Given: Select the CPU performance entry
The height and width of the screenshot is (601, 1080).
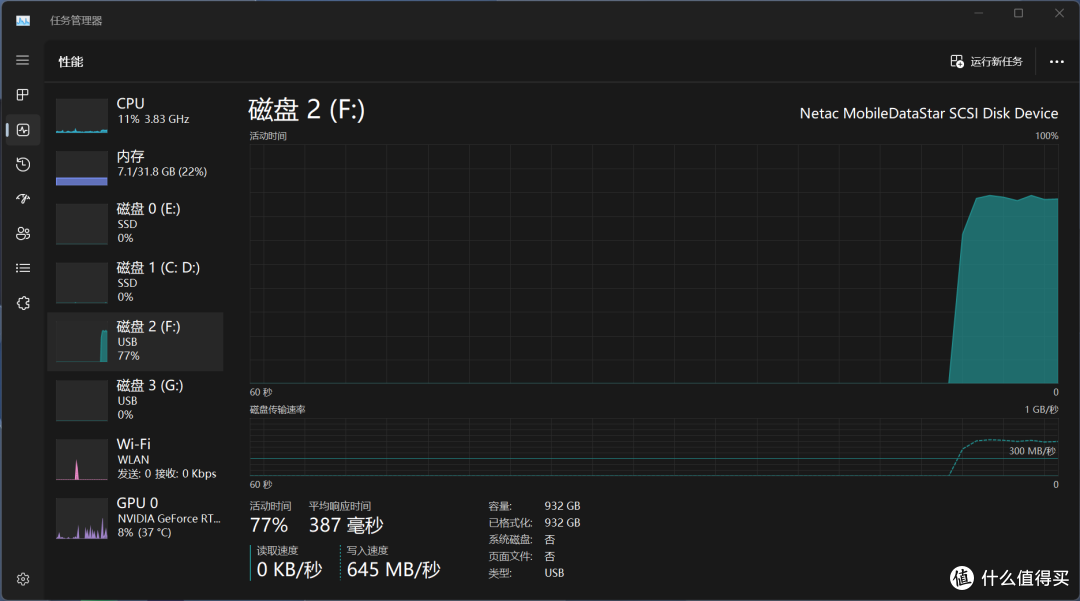Looking at the screenshot, I should [x=136, y=114].
